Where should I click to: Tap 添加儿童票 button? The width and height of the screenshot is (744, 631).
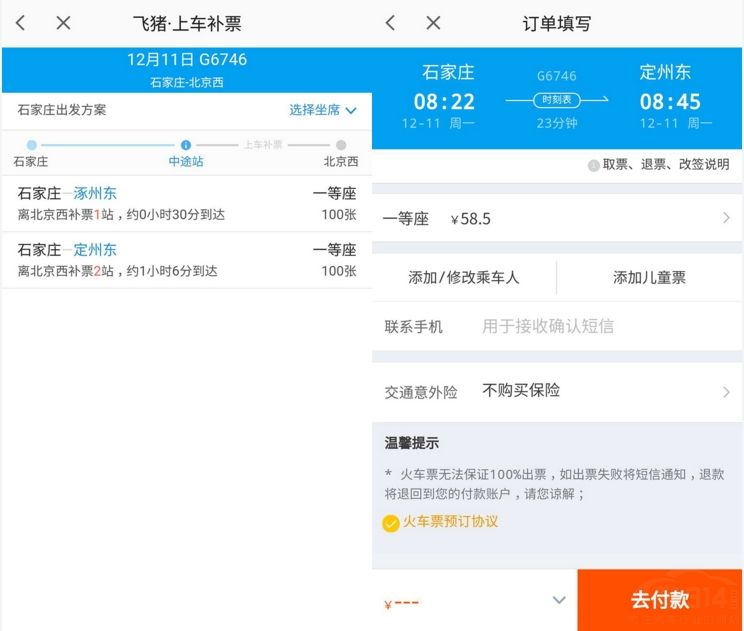tap(649, 277)
